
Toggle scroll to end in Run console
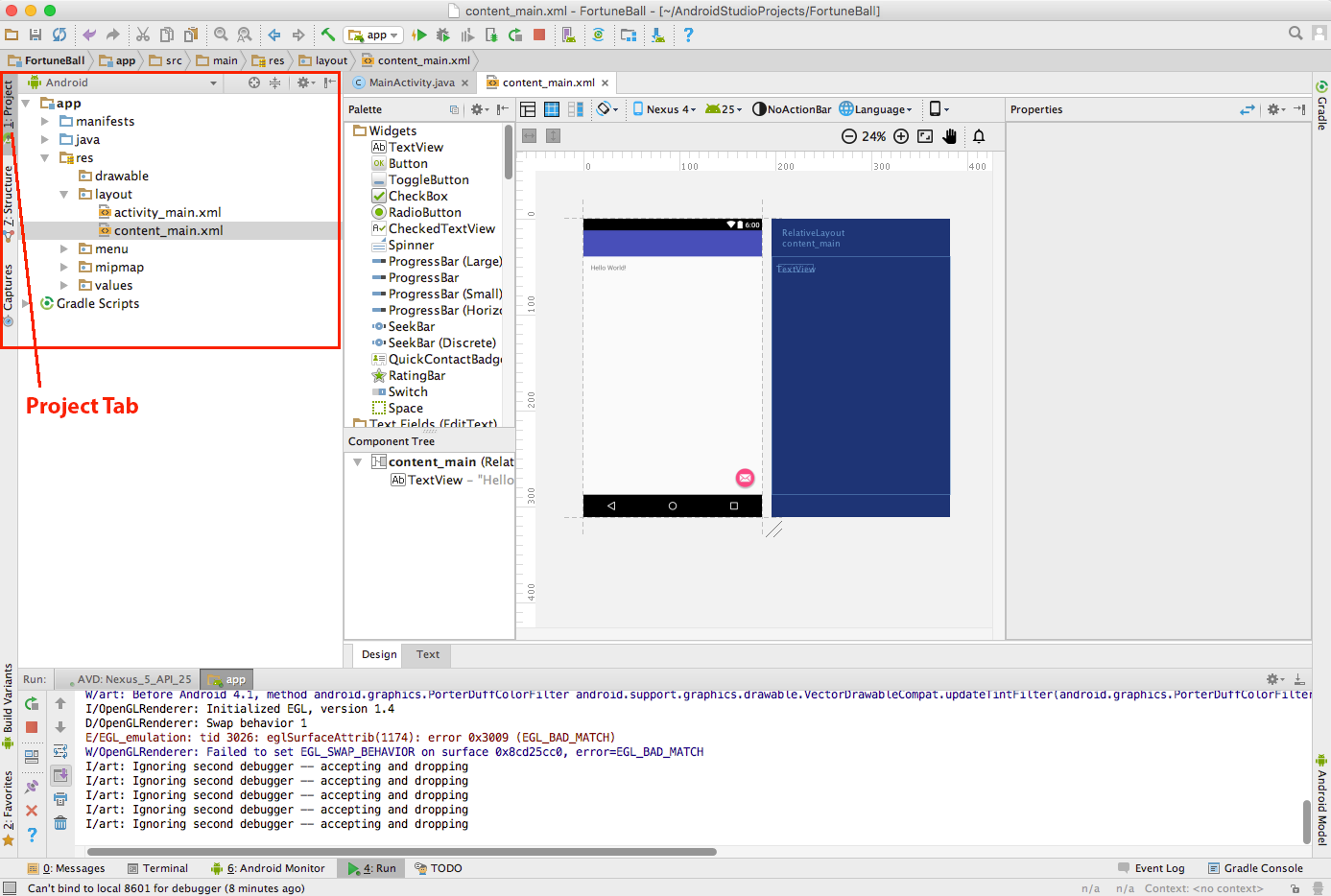tap(60, 775)
